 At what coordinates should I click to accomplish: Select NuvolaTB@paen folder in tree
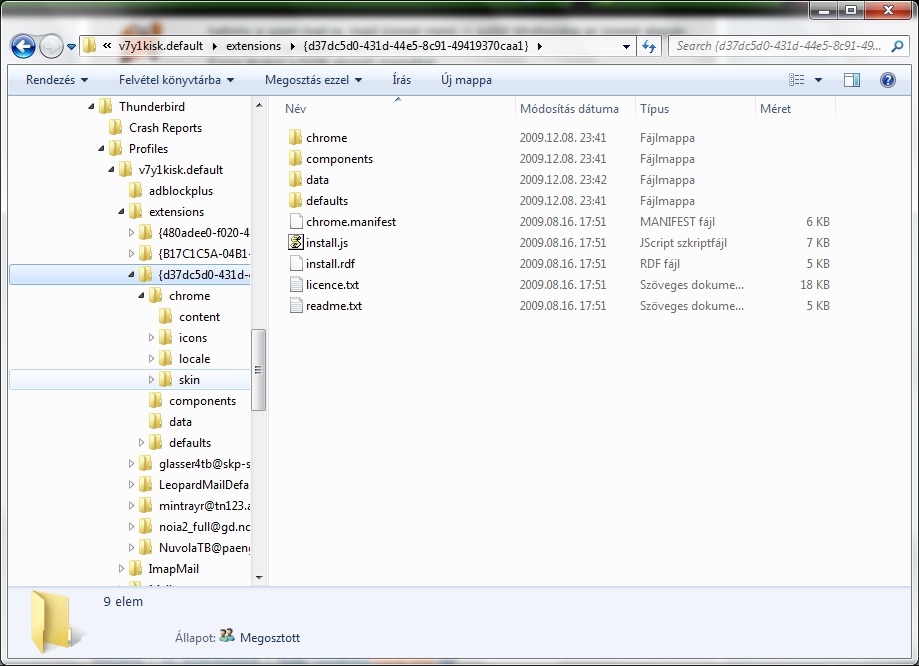pos(194,548)
